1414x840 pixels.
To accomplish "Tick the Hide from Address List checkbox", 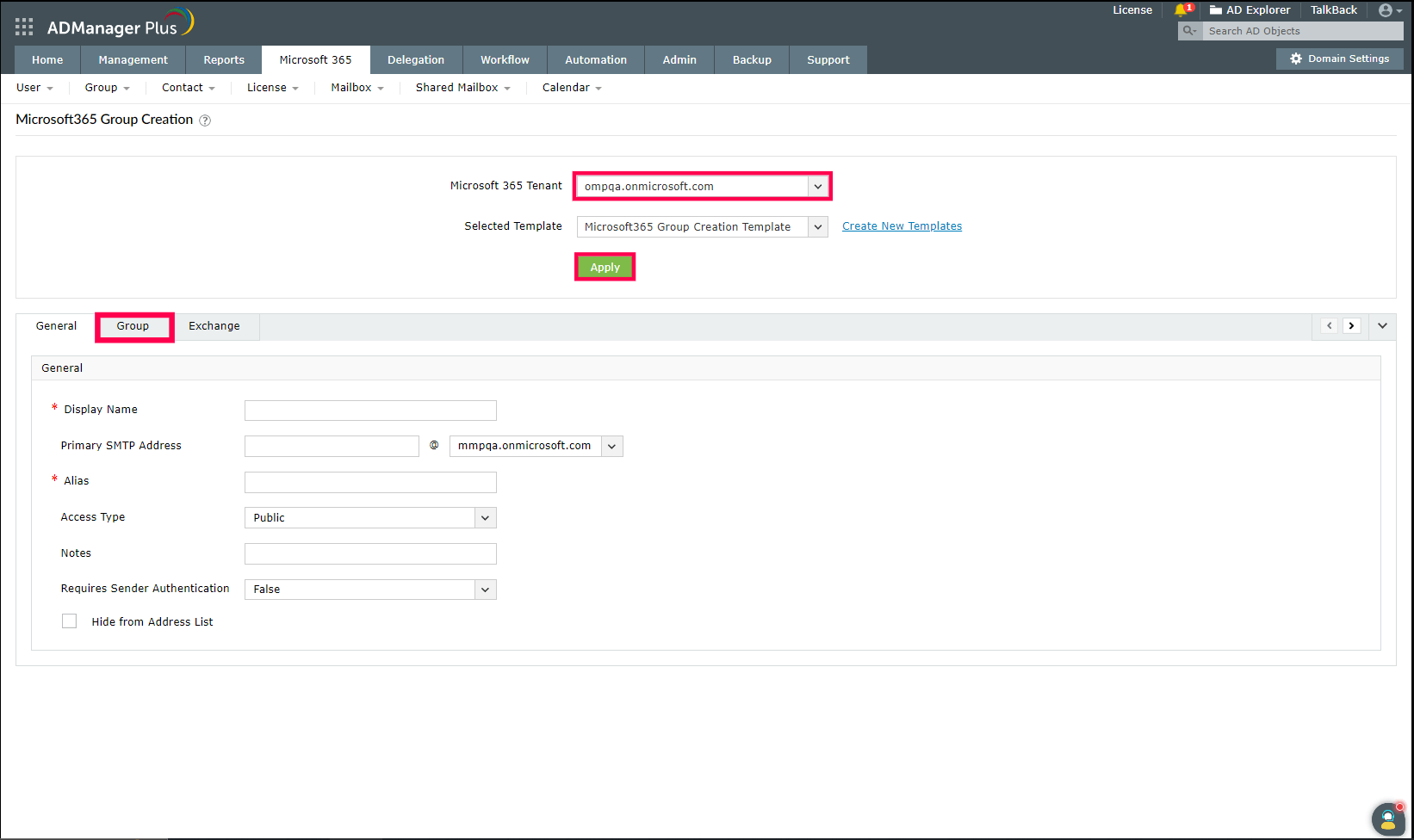I will pos(70,621).
